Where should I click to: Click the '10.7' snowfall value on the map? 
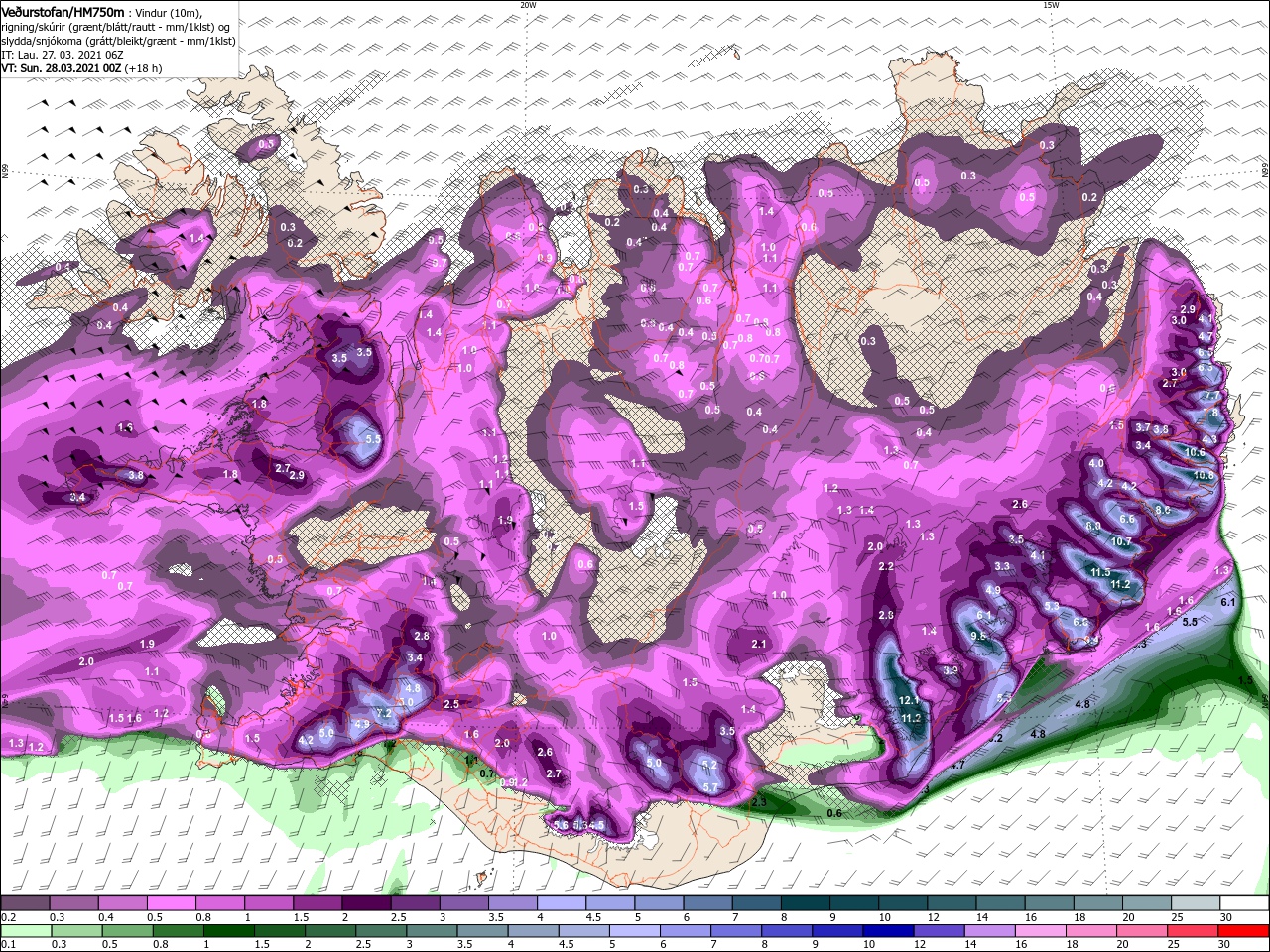click(1121, 541)
